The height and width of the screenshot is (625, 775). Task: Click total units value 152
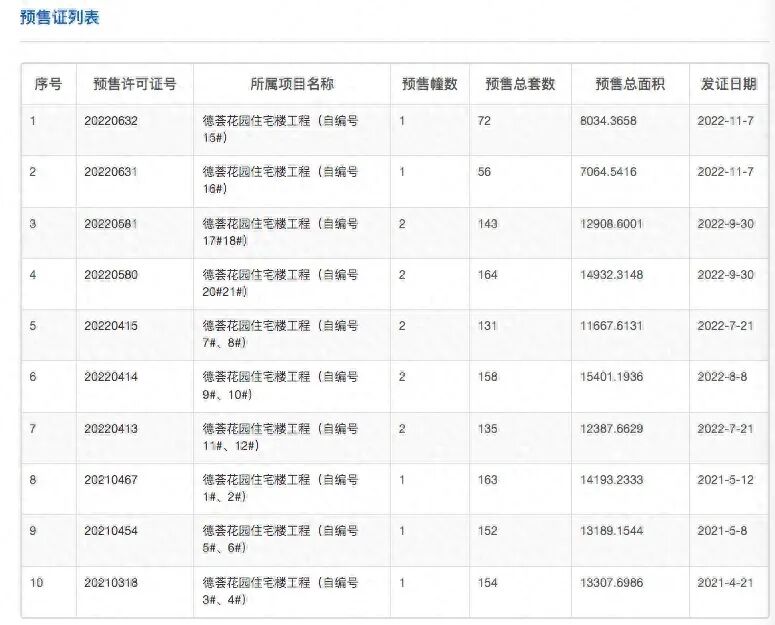tap(487, 531)
